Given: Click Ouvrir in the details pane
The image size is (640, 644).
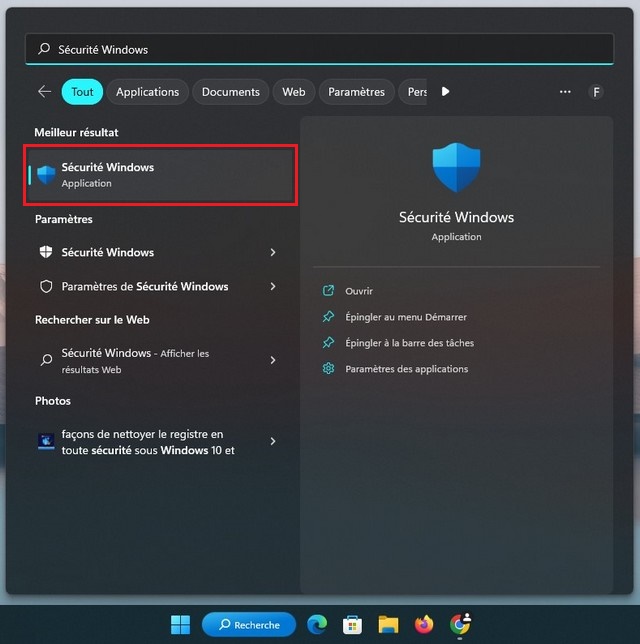Looking at the screenshot, I should [x=359, y=291].
